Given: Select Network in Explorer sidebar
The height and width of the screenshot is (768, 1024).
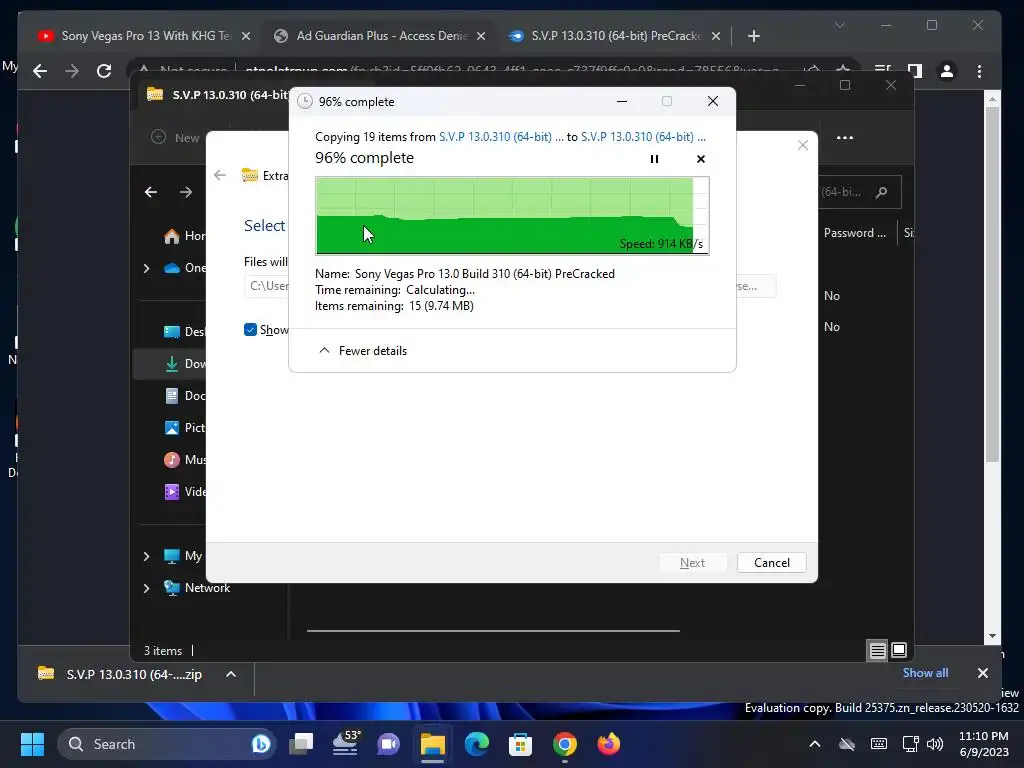Looking at the screenshot, I should click(x=197, y=588).
